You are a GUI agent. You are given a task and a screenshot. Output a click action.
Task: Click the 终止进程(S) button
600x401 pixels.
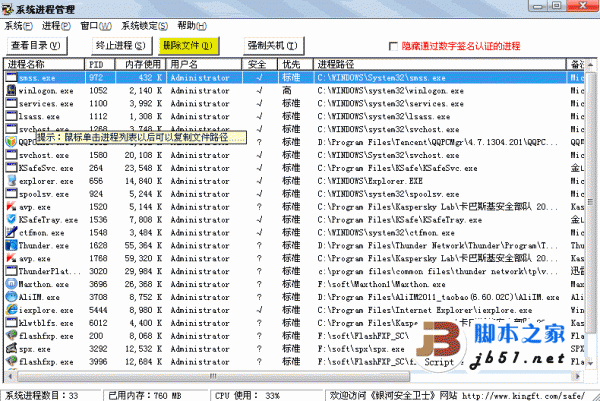pos(122,46)
